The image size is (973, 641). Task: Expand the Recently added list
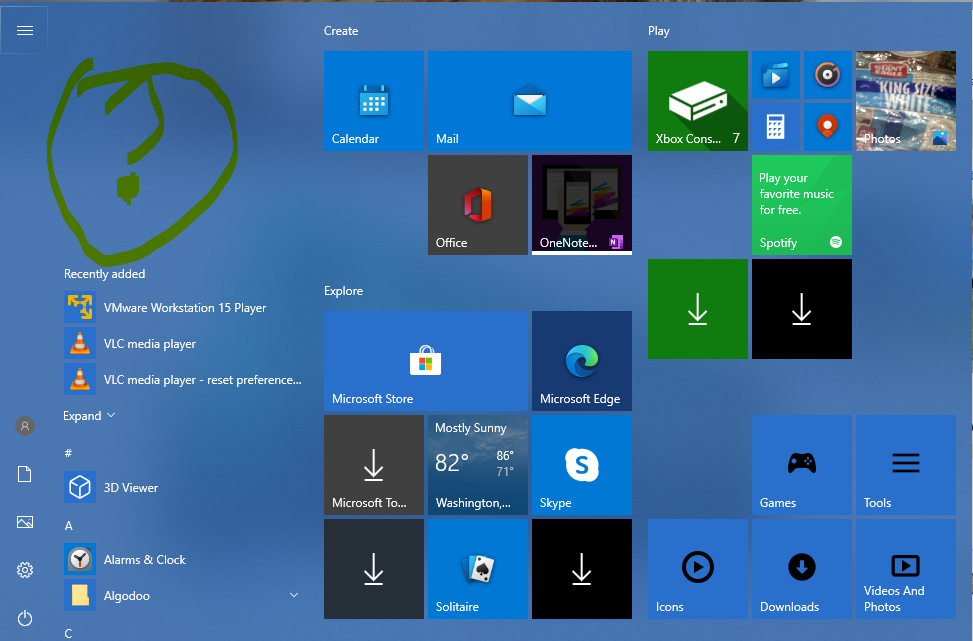89,416
